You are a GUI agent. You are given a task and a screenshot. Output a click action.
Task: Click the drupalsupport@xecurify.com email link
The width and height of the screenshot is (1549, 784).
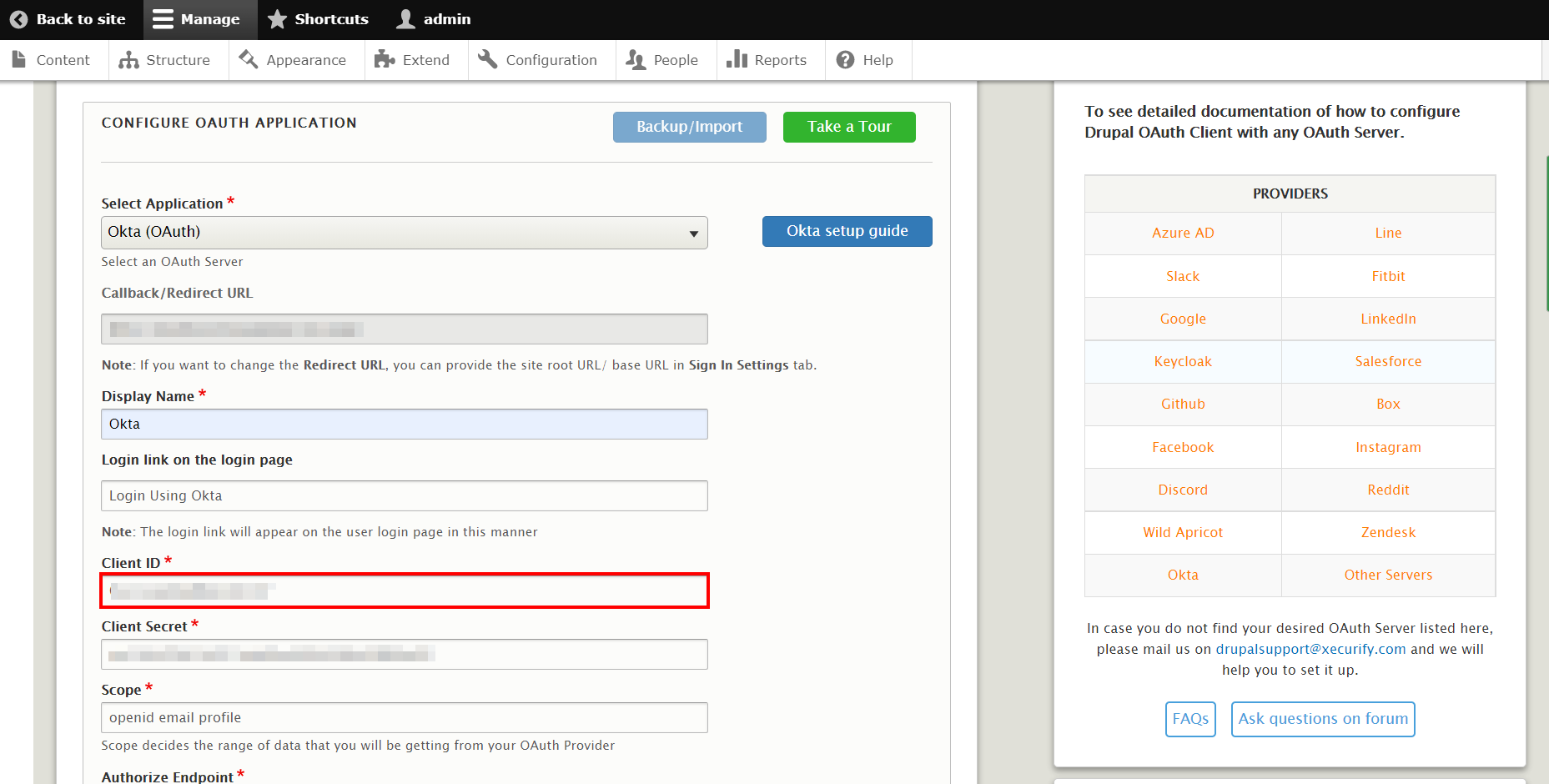click(1310, 649)
